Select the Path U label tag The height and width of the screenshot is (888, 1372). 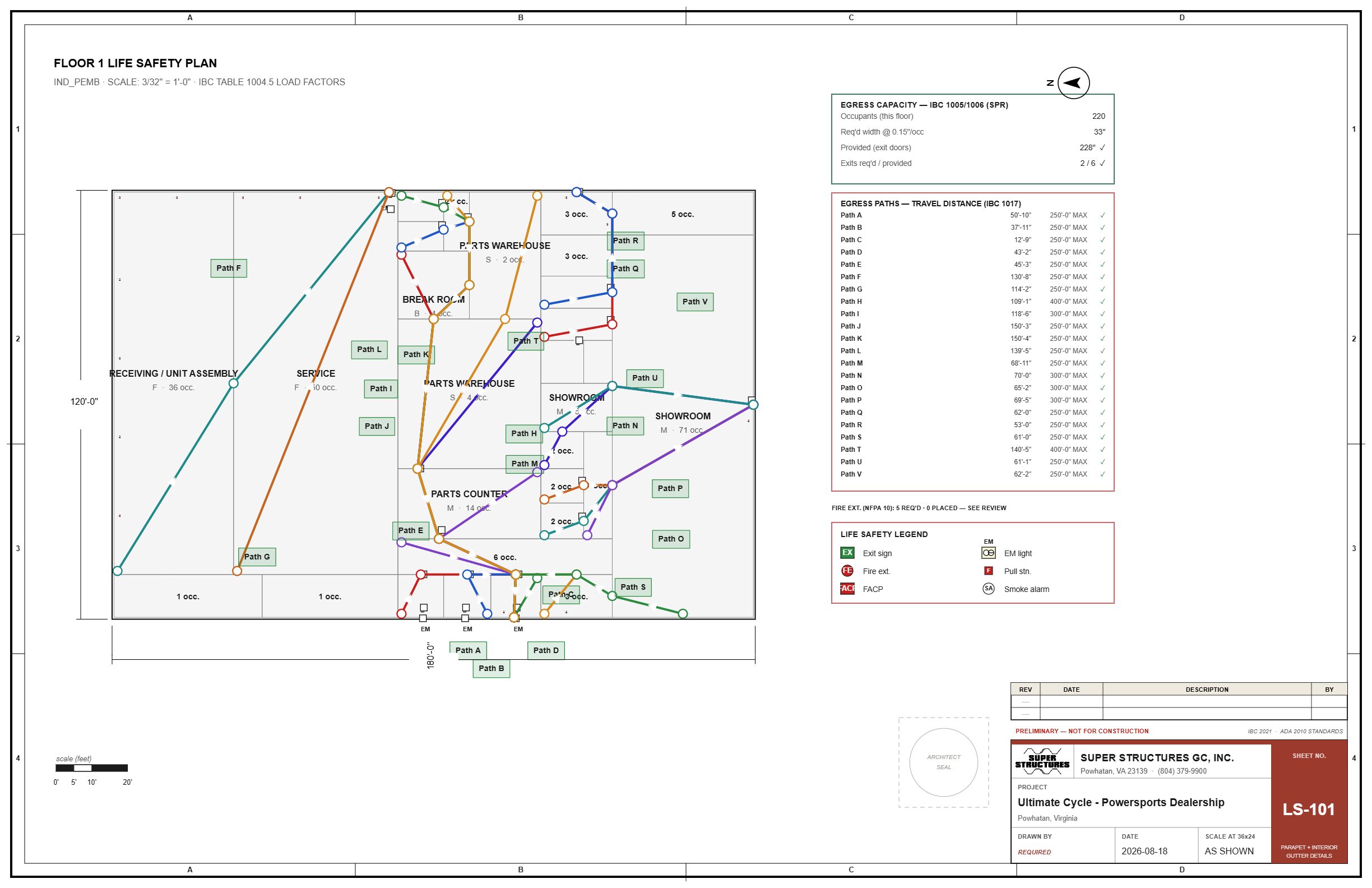645,378
